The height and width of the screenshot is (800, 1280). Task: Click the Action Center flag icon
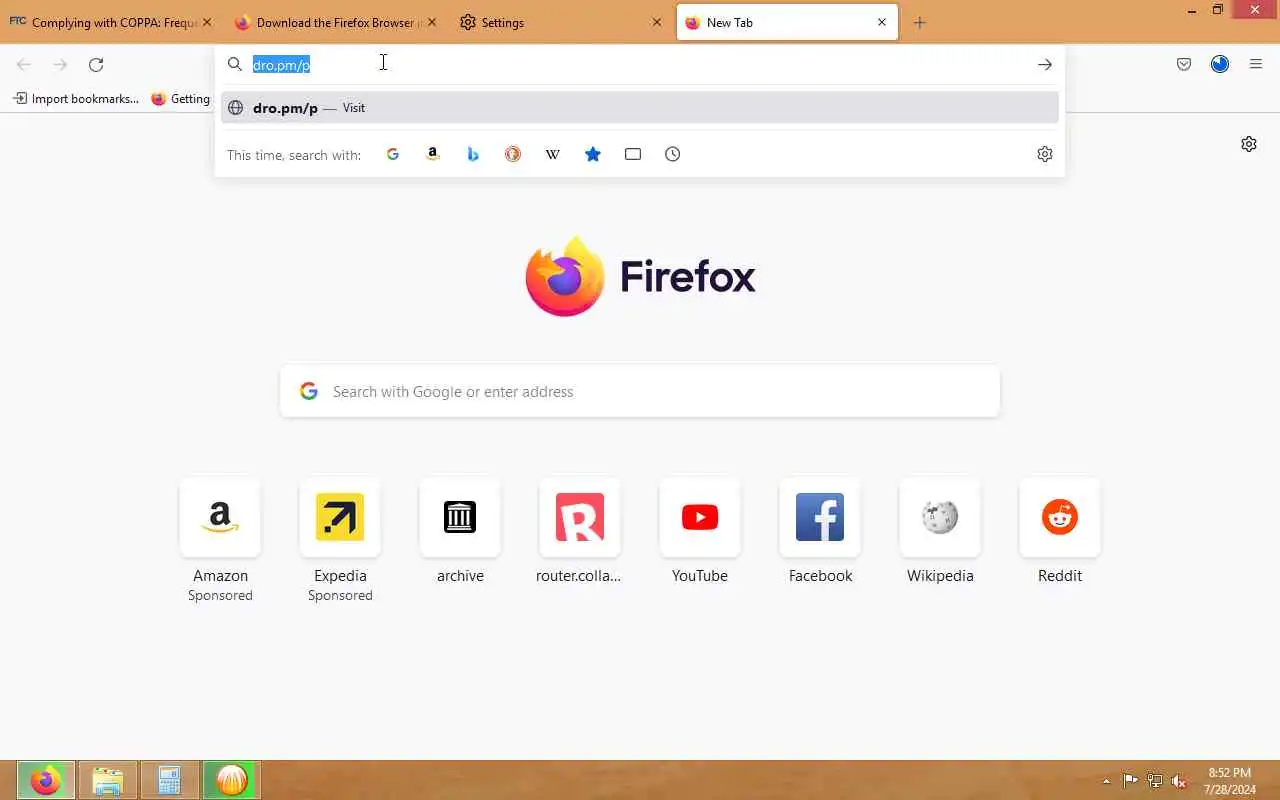click(1130, 781)
